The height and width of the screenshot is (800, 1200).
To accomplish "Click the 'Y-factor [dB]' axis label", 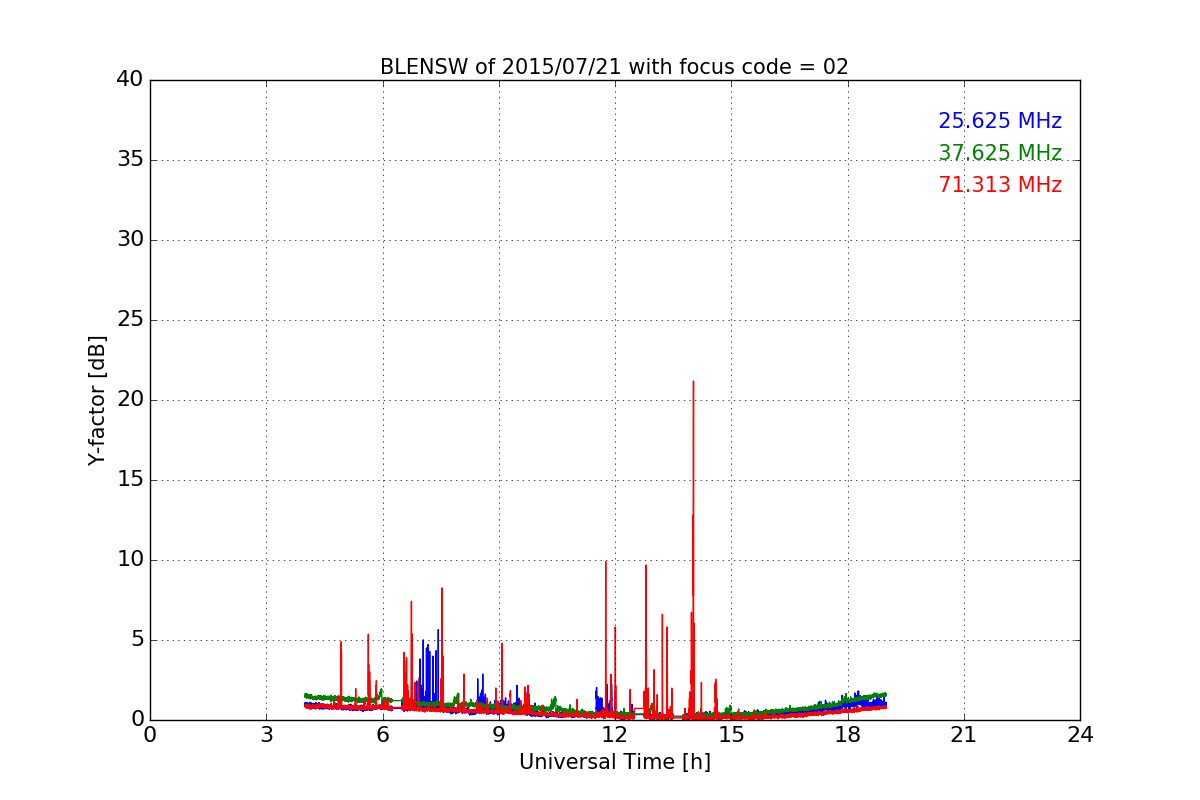I will point(97,400).
